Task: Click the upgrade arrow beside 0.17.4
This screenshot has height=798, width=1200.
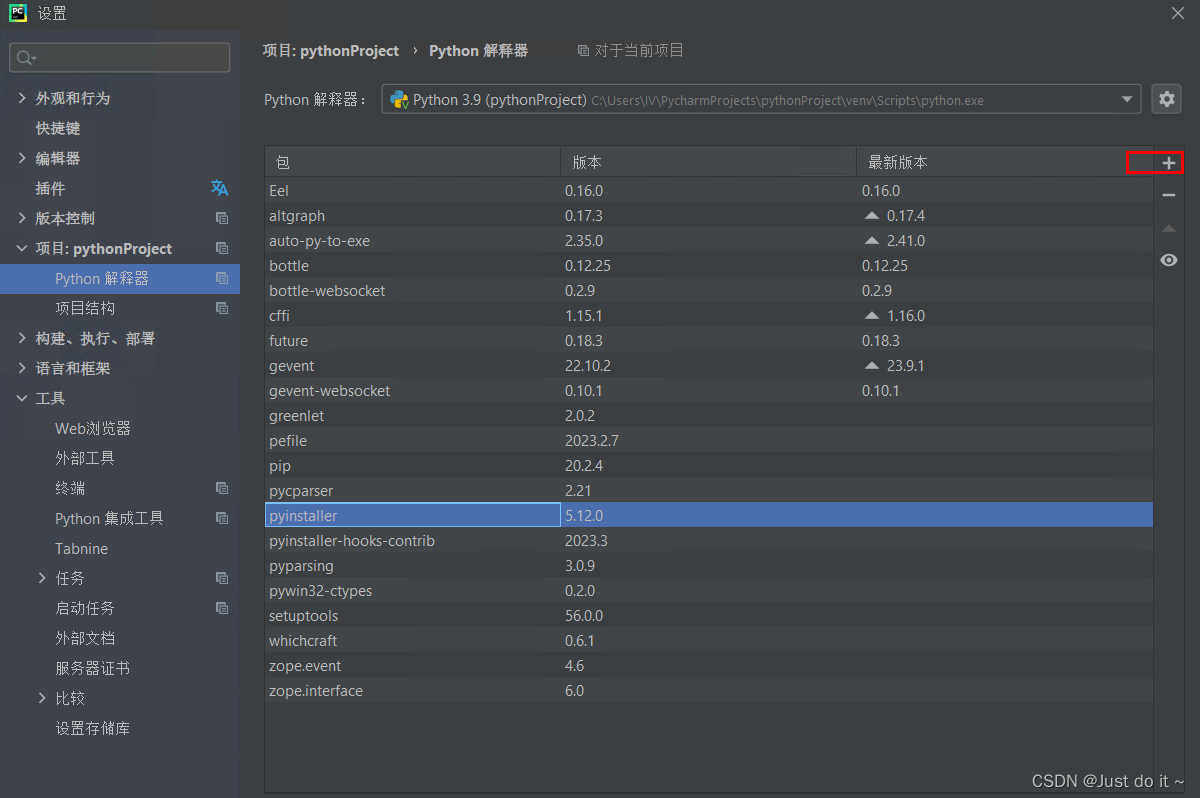Action: [x=871, y=216]
